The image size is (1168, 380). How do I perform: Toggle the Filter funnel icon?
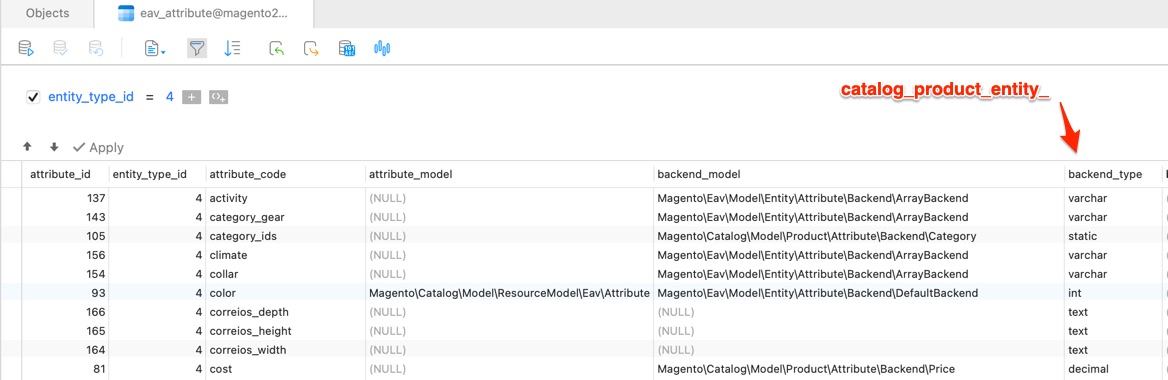point(197,49)
